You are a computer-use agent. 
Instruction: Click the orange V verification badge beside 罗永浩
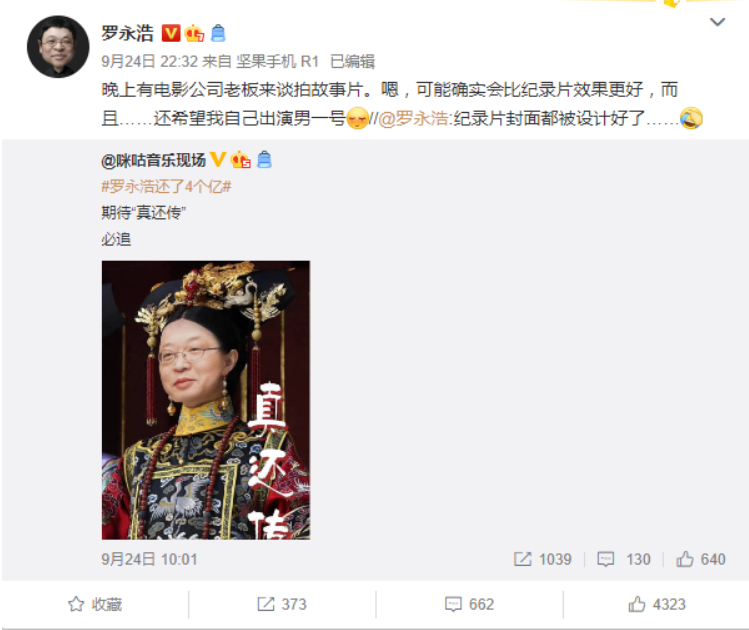click(171, 33)
